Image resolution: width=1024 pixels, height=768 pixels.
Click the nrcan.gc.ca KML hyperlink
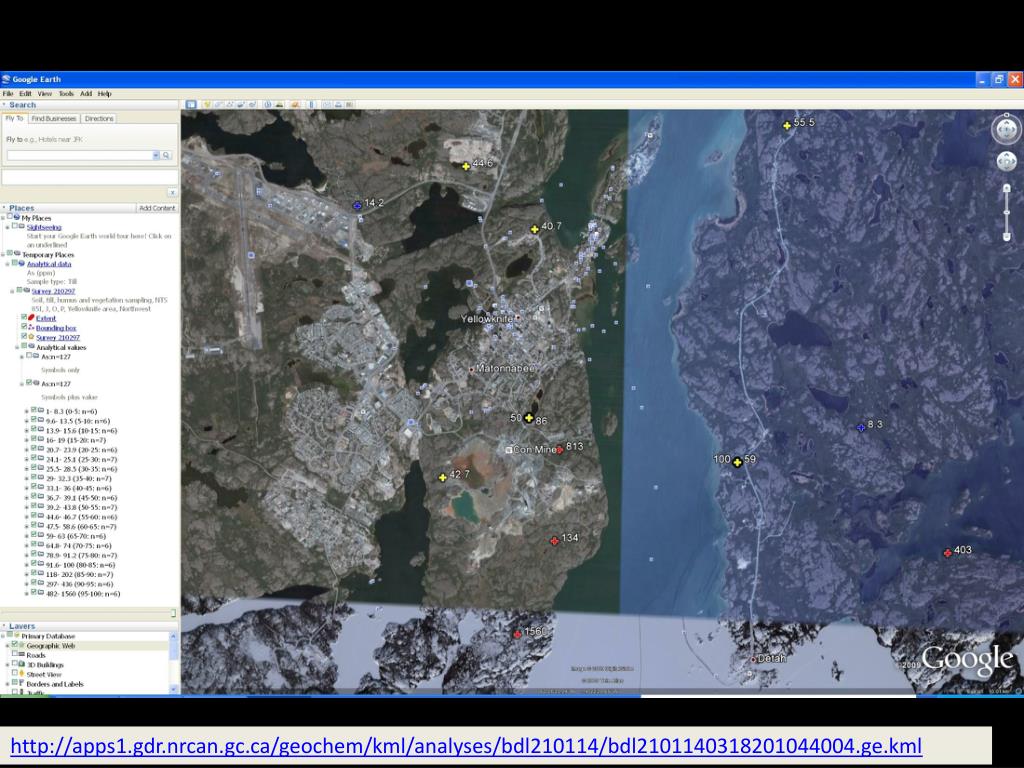[x=466, y=746]
